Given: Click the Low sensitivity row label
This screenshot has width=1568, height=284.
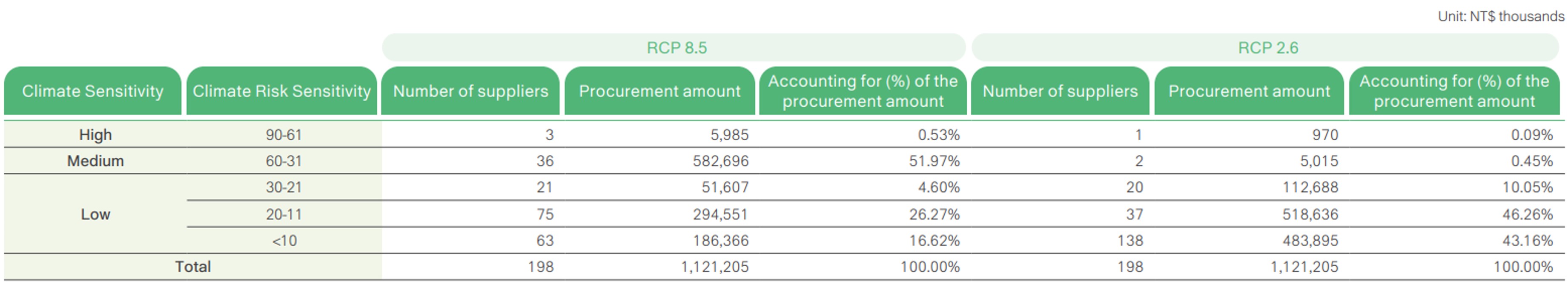Looking at the screenshot, I should (x=95, y=214).
